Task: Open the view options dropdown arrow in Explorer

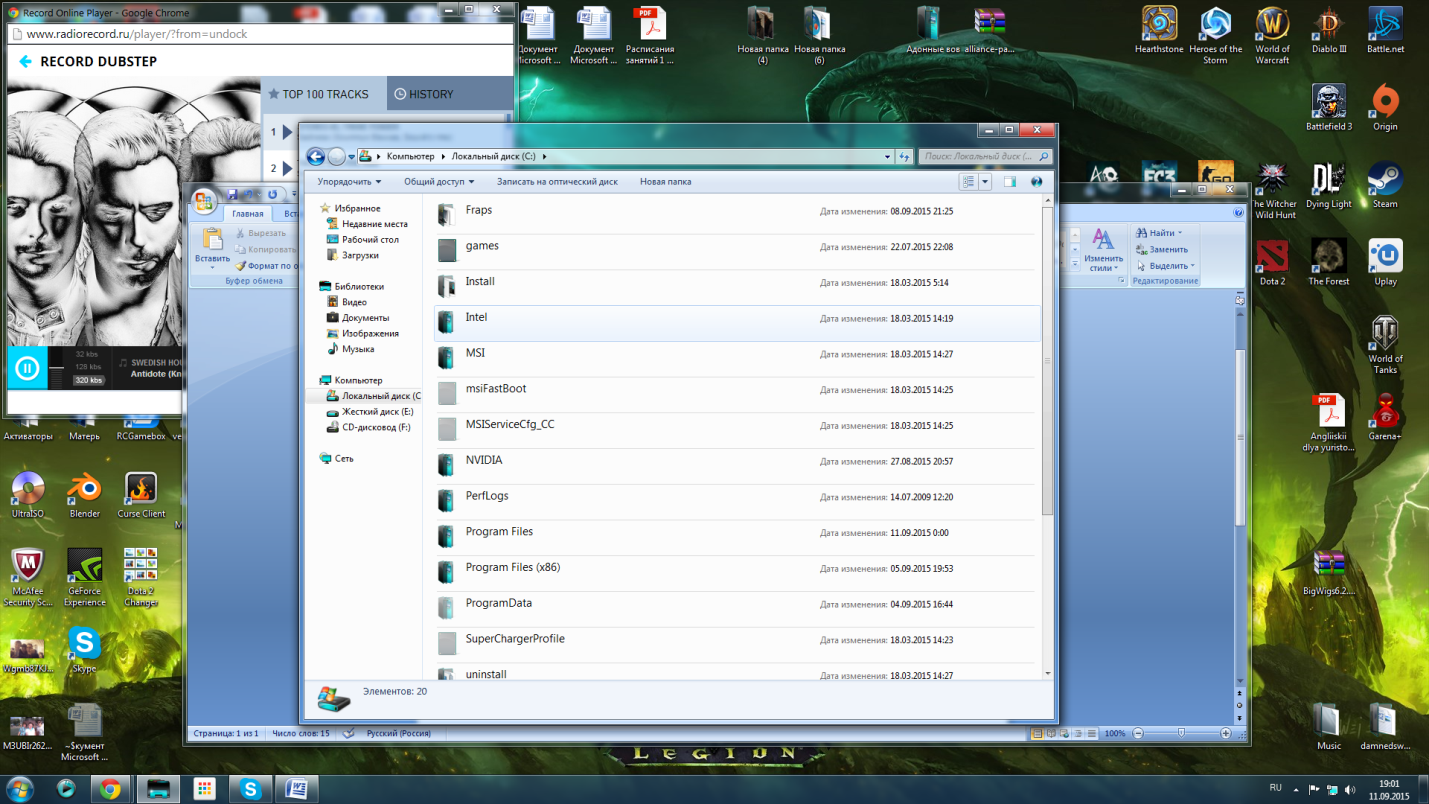Action: [985, 182]
